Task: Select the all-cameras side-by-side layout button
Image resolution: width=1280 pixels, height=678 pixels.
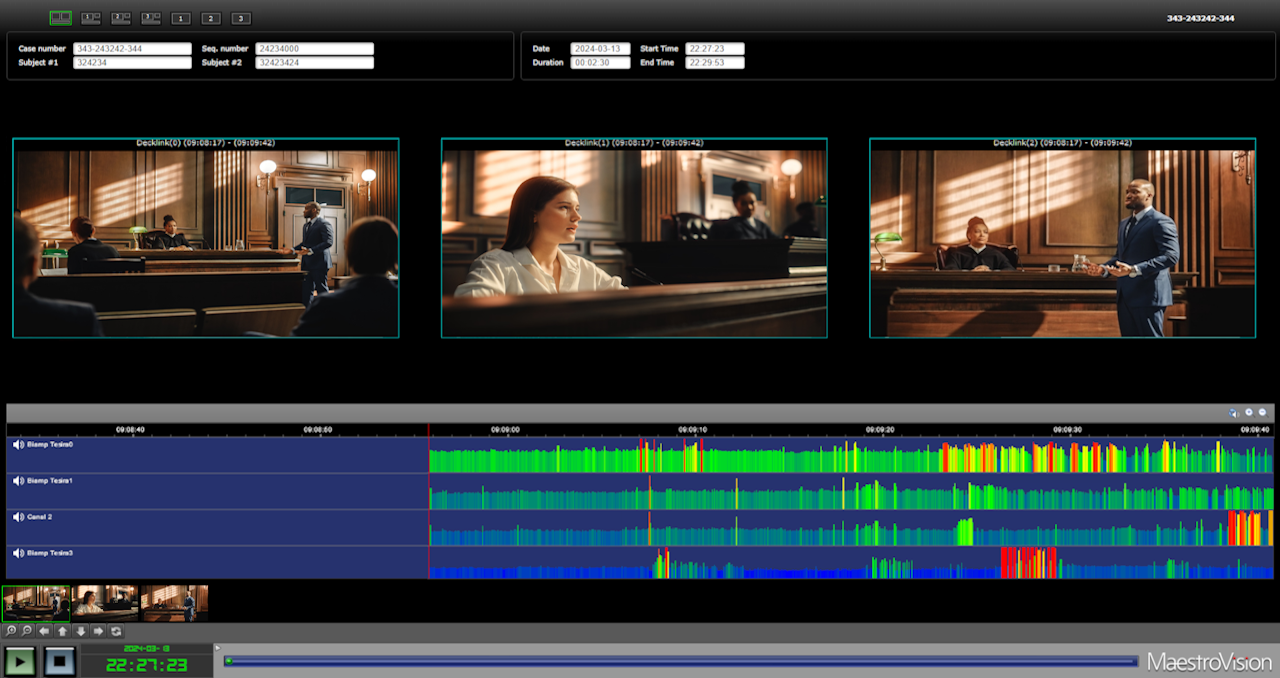Action: tap(60, 18)
